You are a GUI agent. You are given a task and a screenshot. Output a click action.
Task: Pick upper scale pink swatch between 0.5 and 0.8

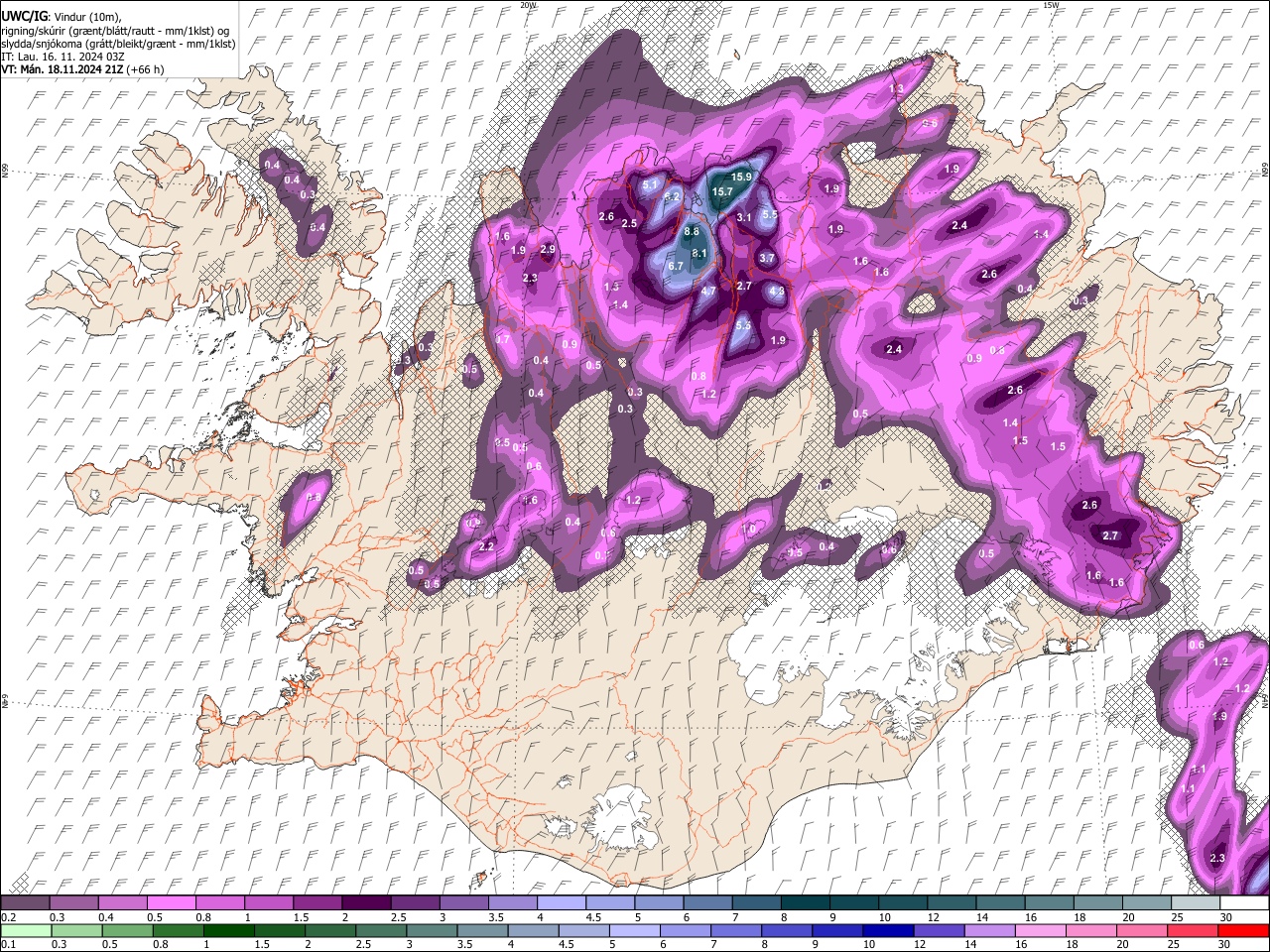coord(171,902)
